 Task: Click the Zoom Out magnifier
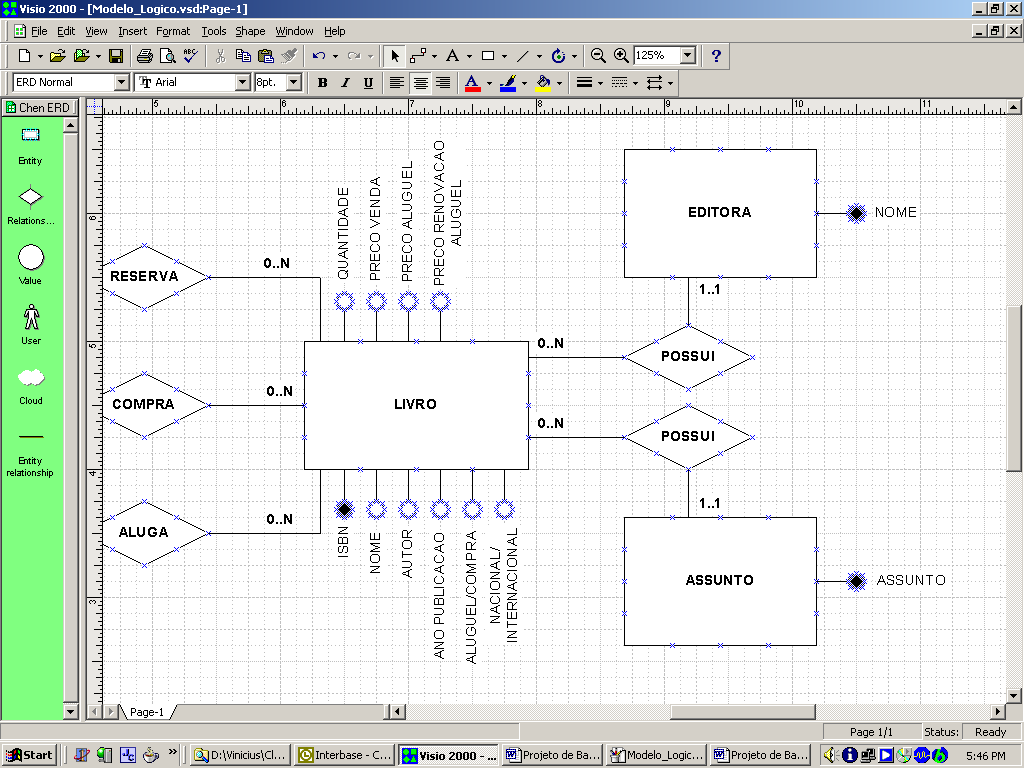pos(598,56)
